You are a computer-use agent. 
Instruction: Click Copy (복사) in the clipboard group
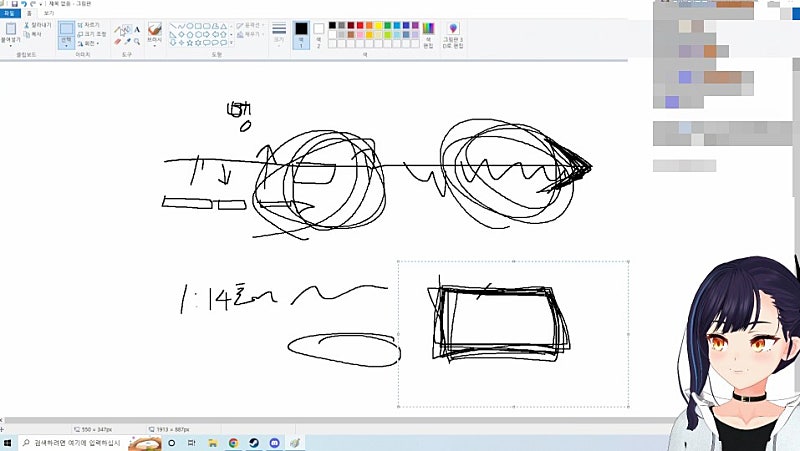click(33, 35)
